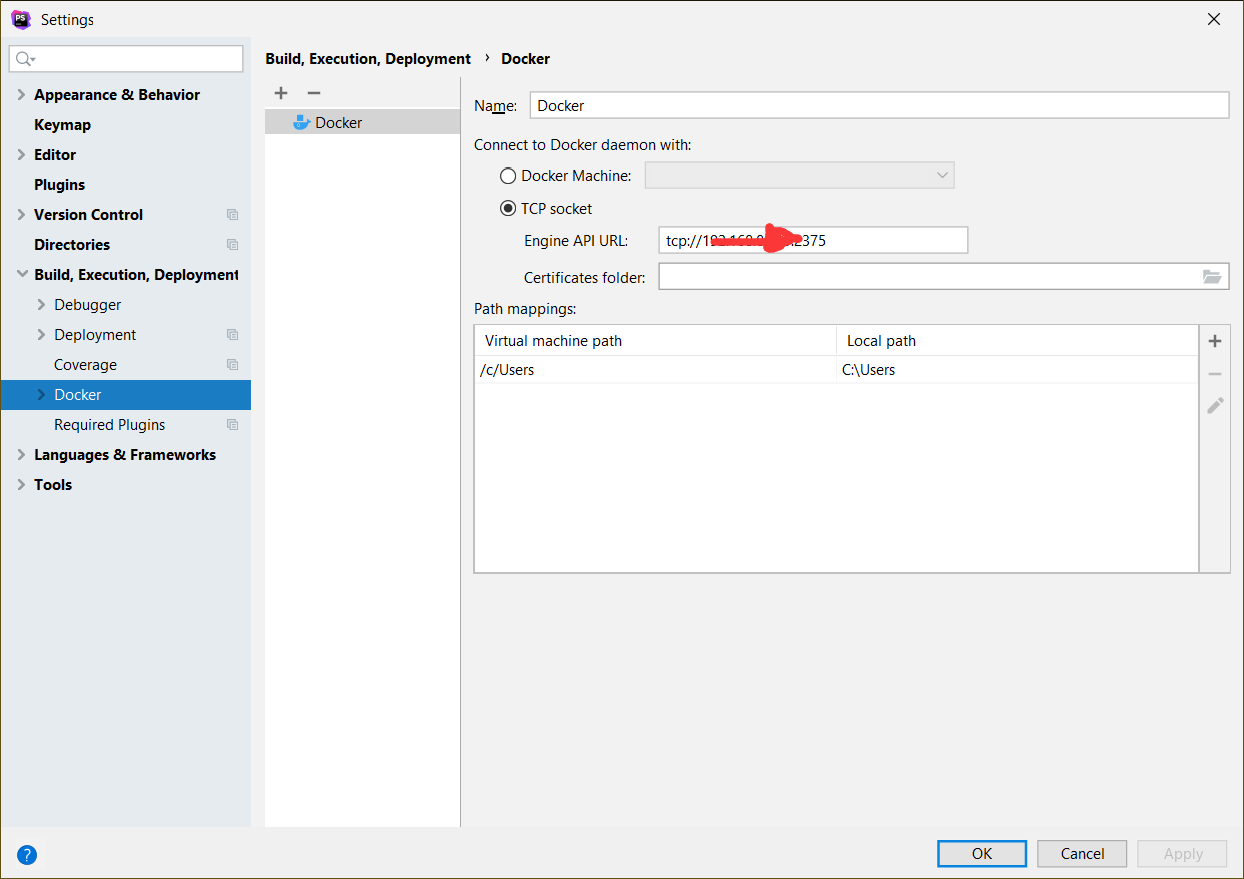This screenshot has height=879, width=1244.
Task: Collapse Build, Execution, Deployment section
Action: coord(22,275)
